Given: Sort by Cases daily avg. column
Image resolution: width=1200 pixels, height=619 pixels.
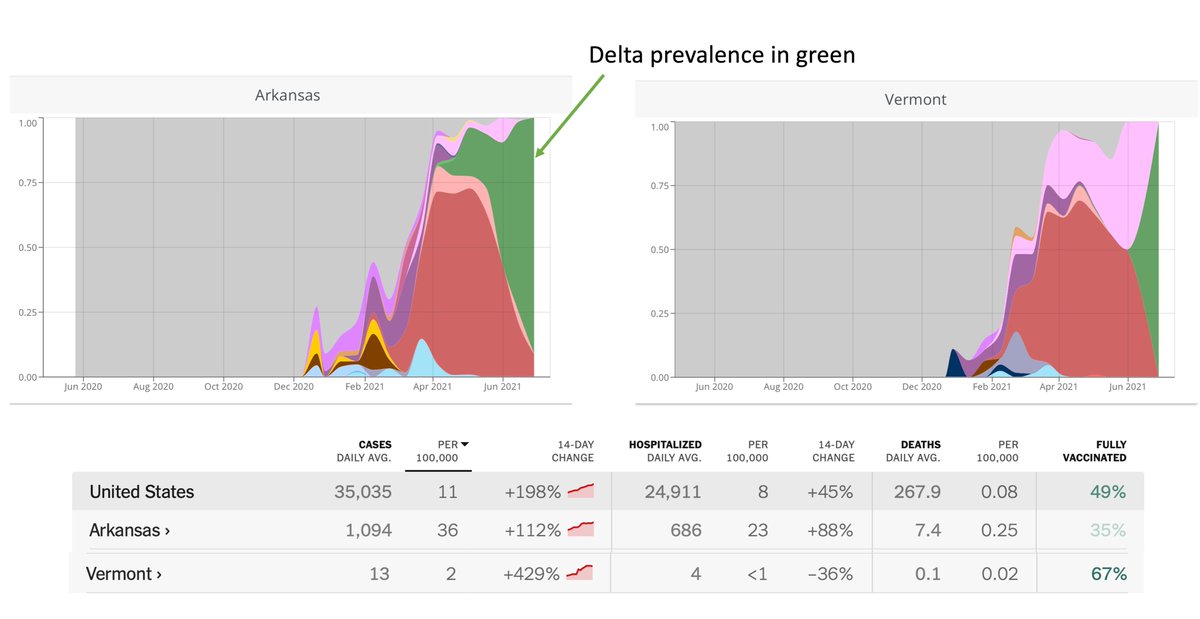Looking at the screenshot, I should tap(364, 451).
